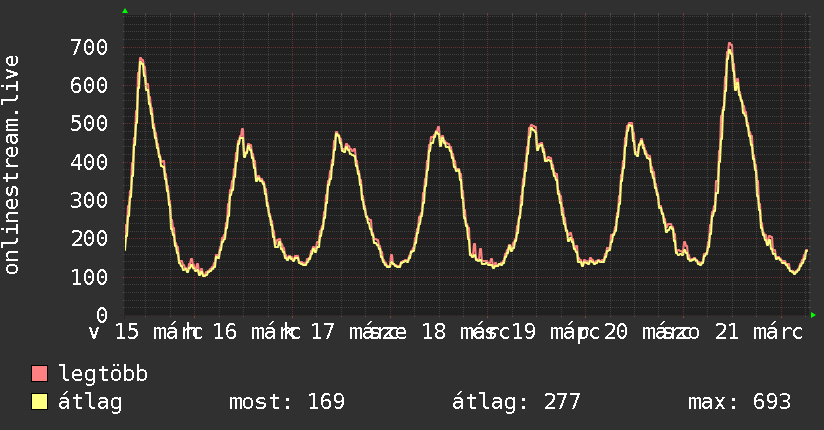Viewport: 824px width, 430px height.
Task: Click the pink legtöbb legend swatch
Action: pos(39,373)
